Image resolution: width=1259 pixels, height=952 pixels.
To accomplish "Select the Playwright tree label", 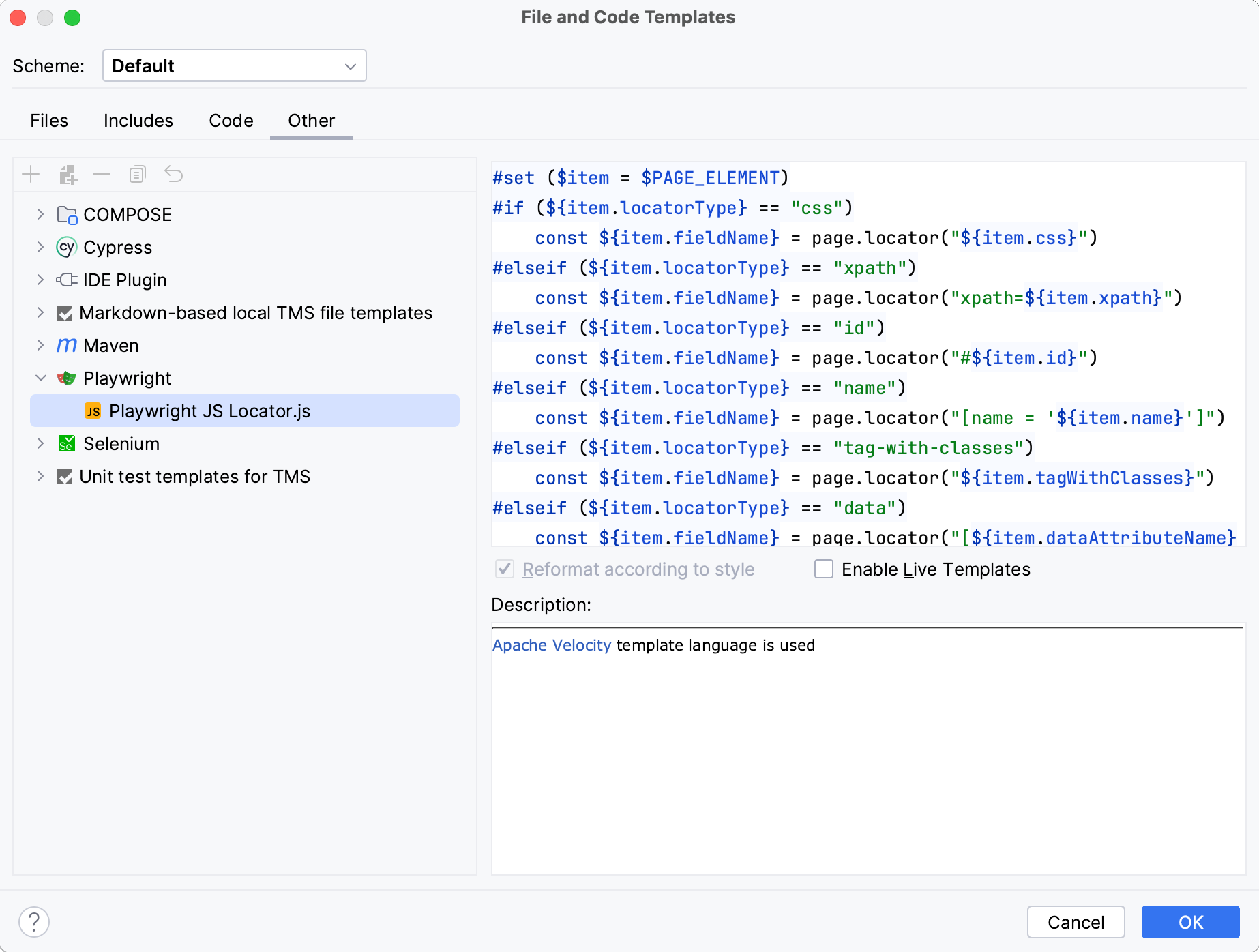I will tap(128, 378).
